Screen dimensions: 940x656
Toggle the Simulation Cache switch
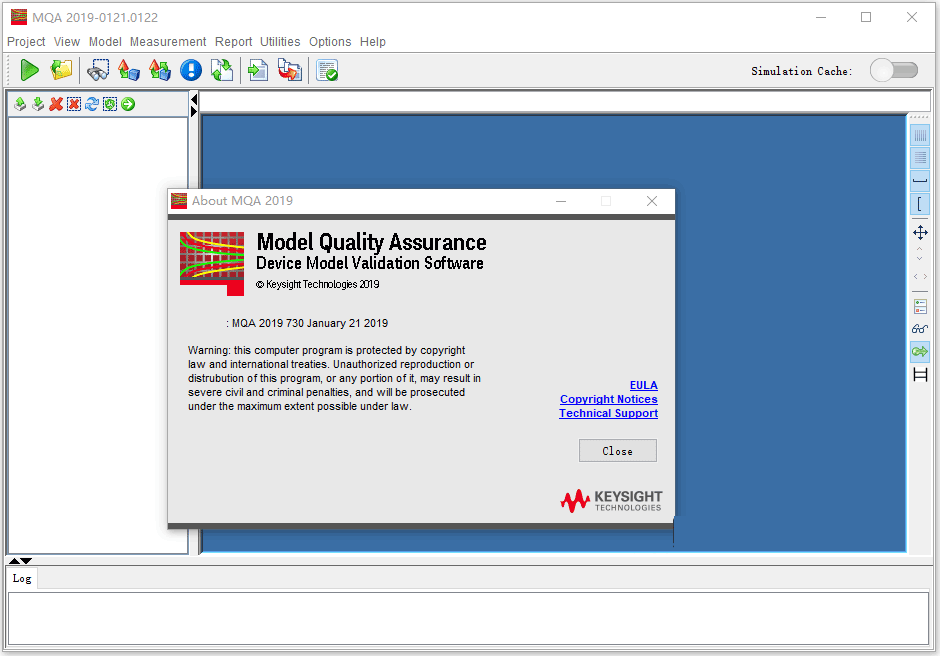893,69
